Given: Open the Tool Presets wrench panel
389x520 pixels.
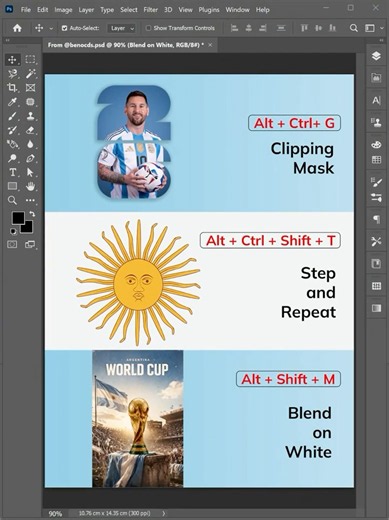Looking at the screenshot, I should tap(376, 241).
